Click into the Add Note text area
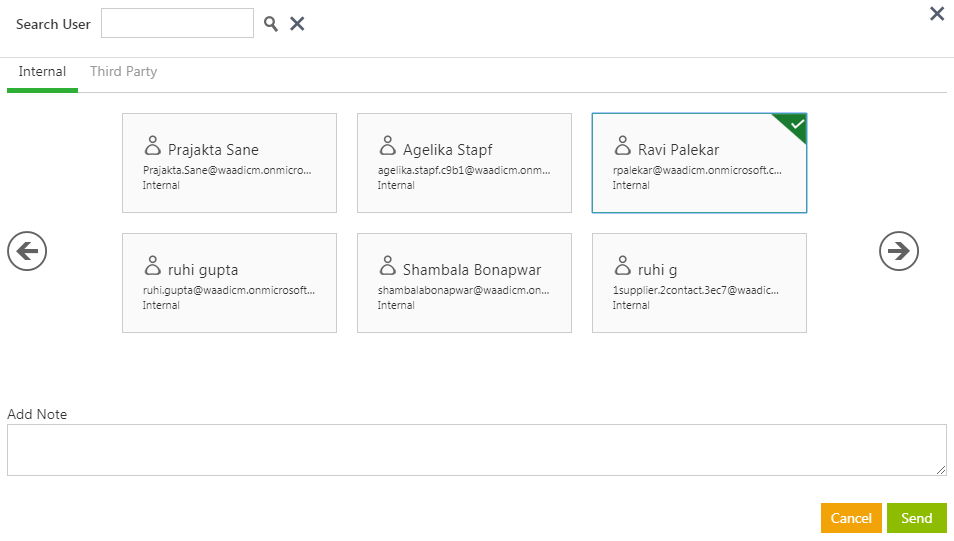The height and width of the screenshot is (541, 954). [476, 450]
